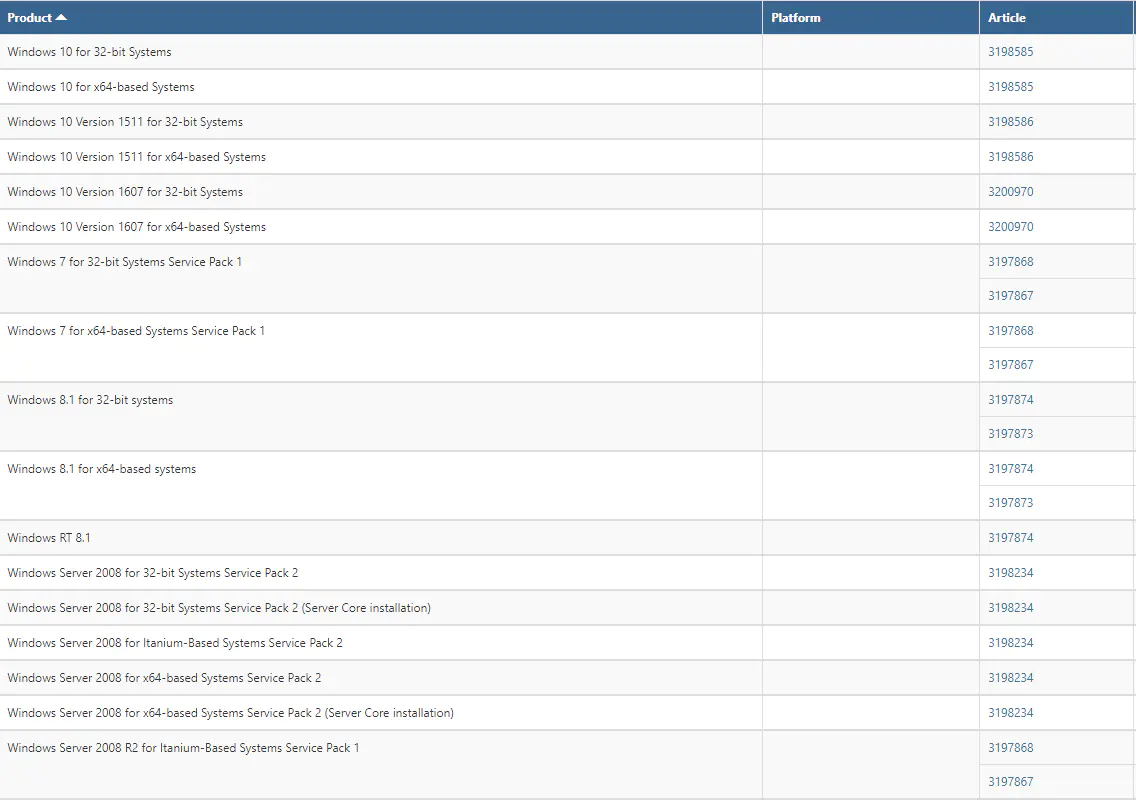
Task: Open article 3197868 for Server 2008 R2 Itanium
Action: (x=1011, y=748)
